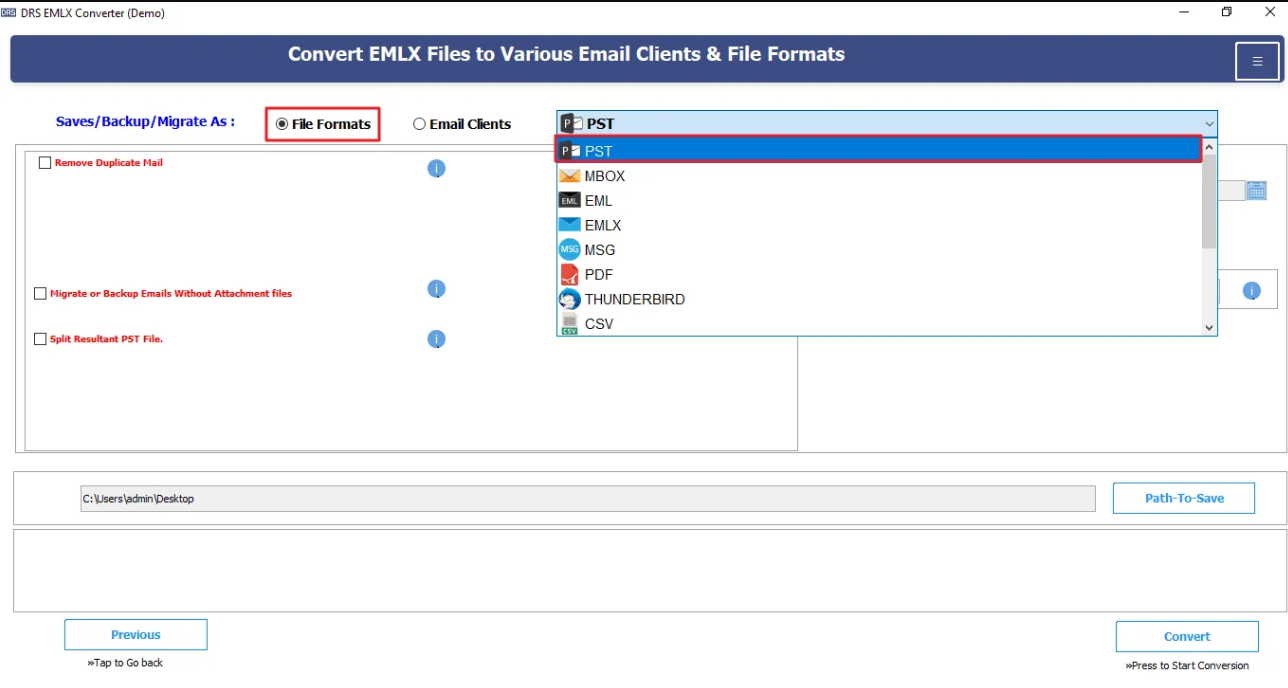Click info icon beside Remove Duplicate Mail
1288x688 pixels.
(436, 168)
